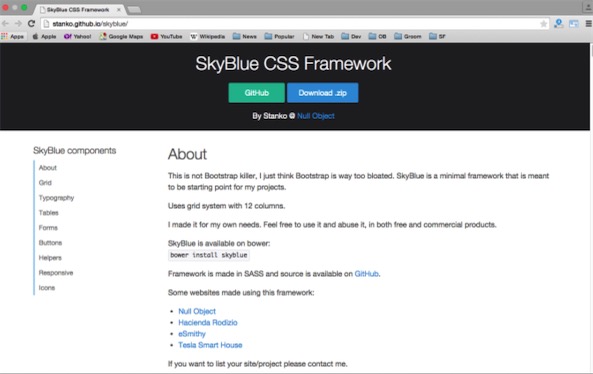Open the New Tab bookmark
Viewport: 593px width, 374px height.
(x=318, y=36)
